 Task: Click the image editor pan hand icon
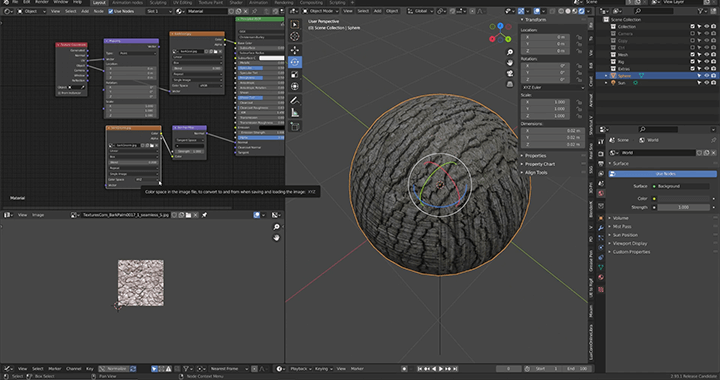point(276,238)
